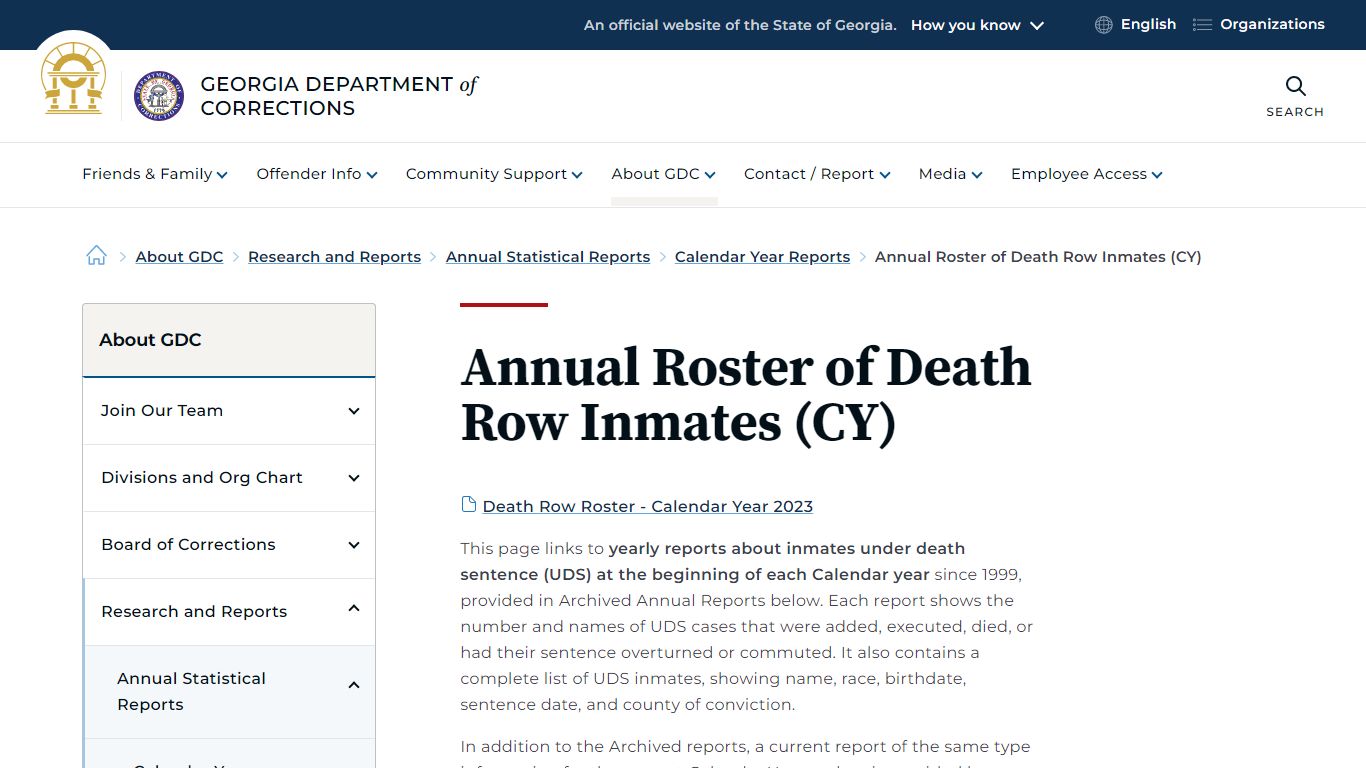This screenshot has height=768, width=1366.
Task: Open Divisions and Org Chart sidebar link
Action: coord(202,477)
